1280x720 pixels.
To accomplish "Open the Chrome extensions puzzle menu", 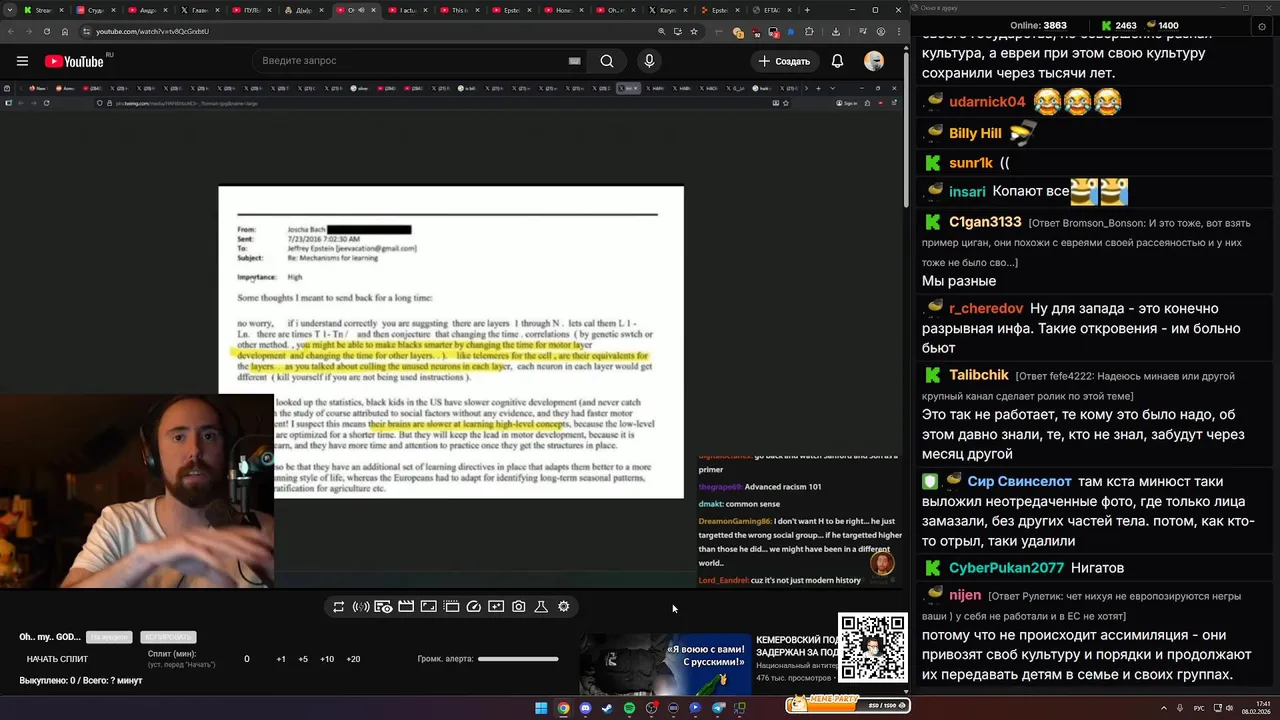I will click(809, 31).
